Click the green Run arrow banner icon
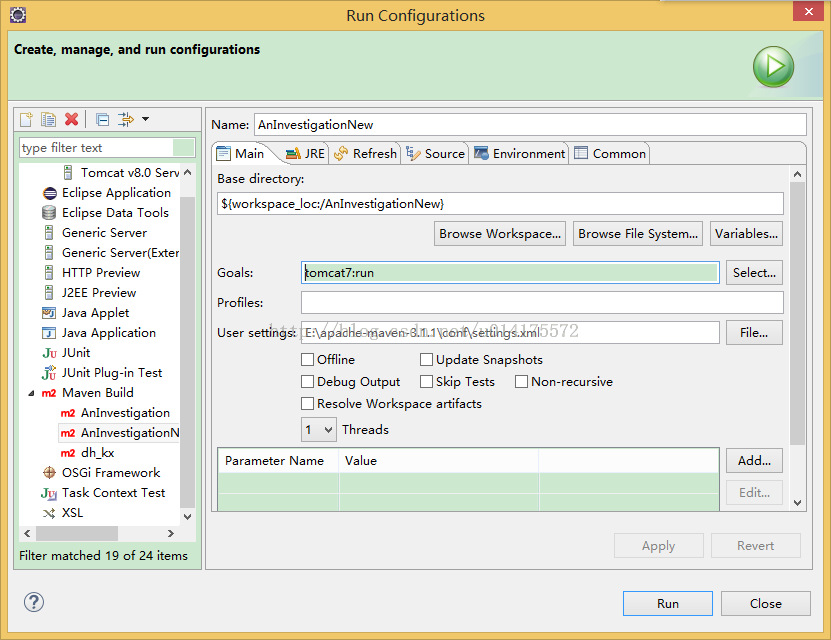 click(x=773, y=67)
